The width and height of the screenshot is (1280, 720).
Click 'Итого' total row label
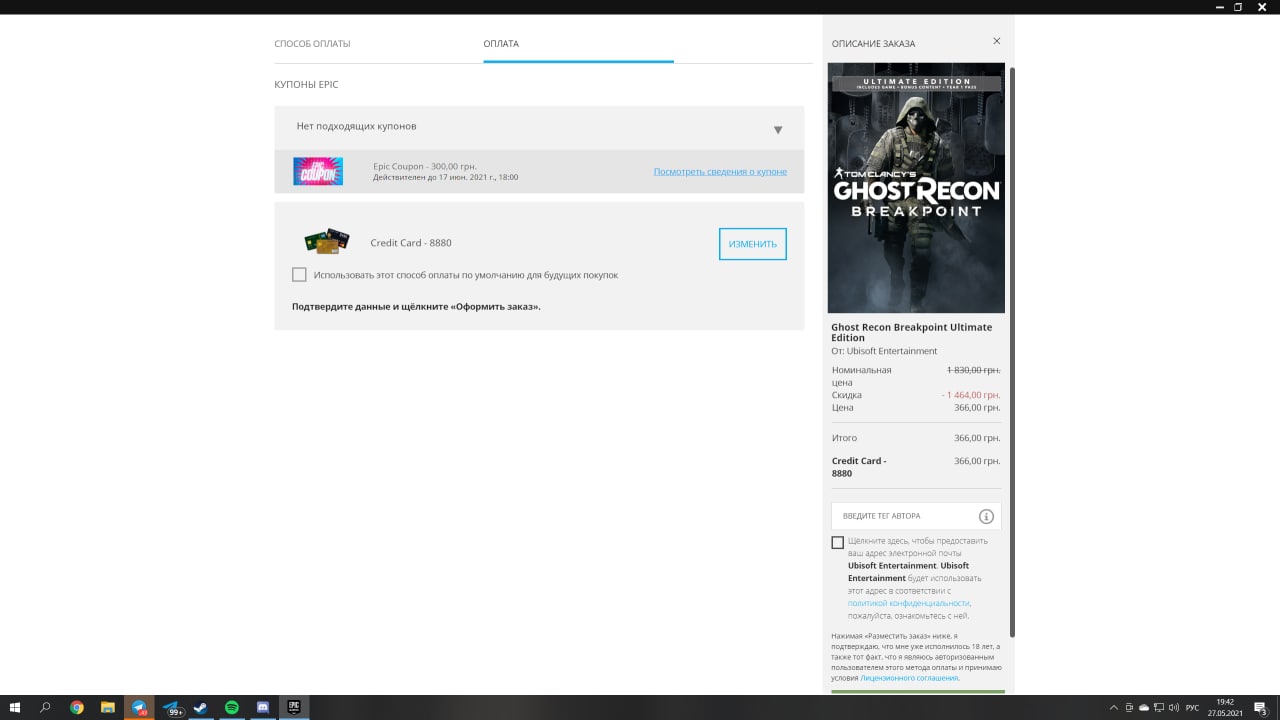click(x=844, y=438)
